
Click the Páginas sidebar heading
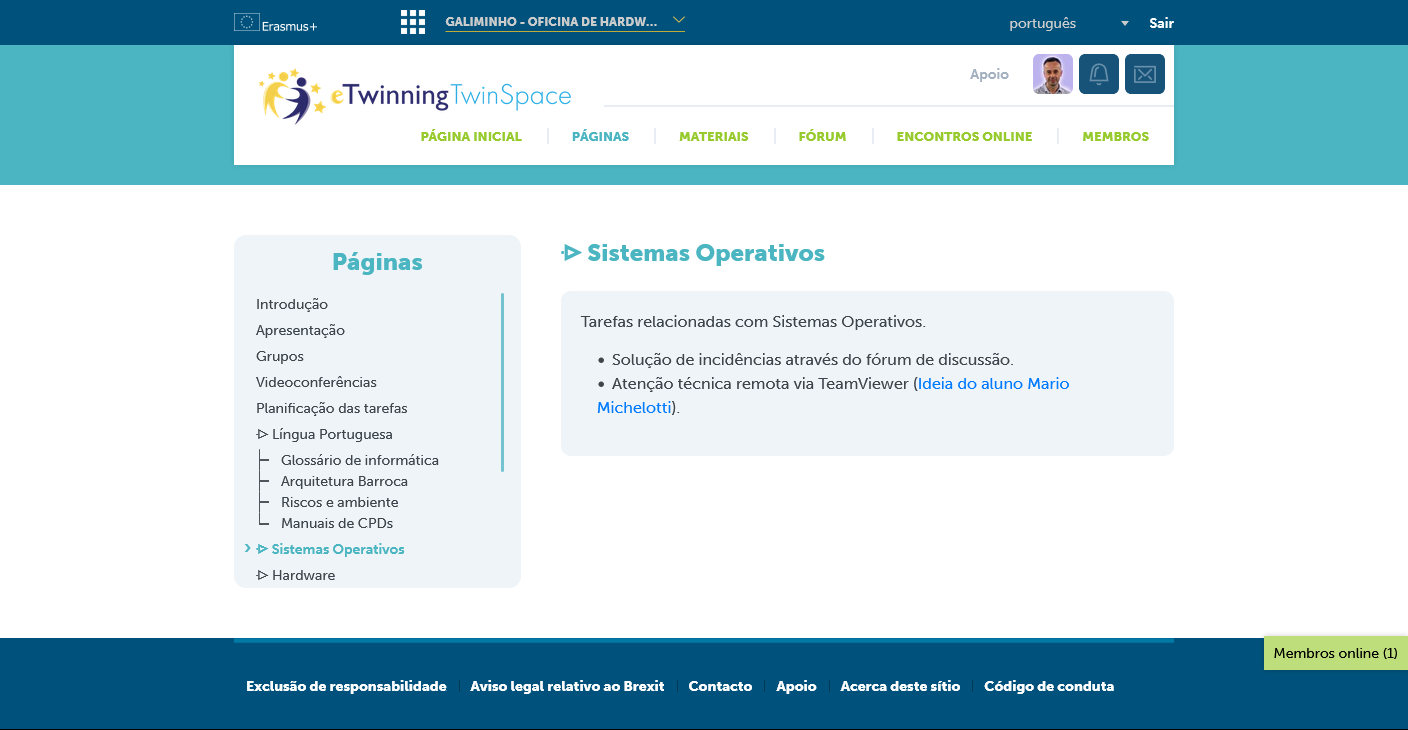(377, 262)
